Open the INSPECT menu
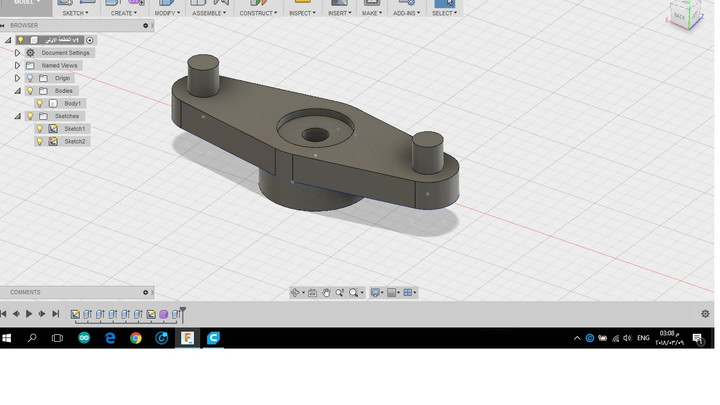This screenshot has width=720, height=405. click(302, 13)
